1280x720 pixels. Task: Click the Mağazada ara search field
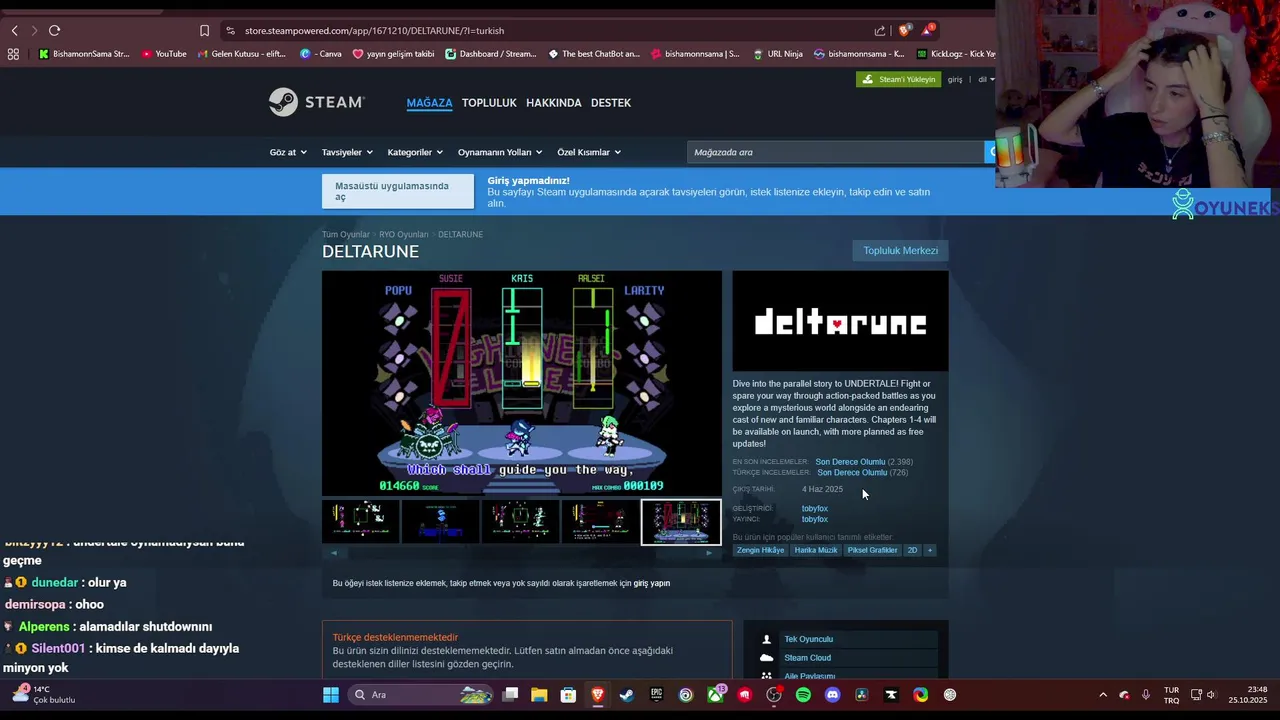(x=836, y=152)
